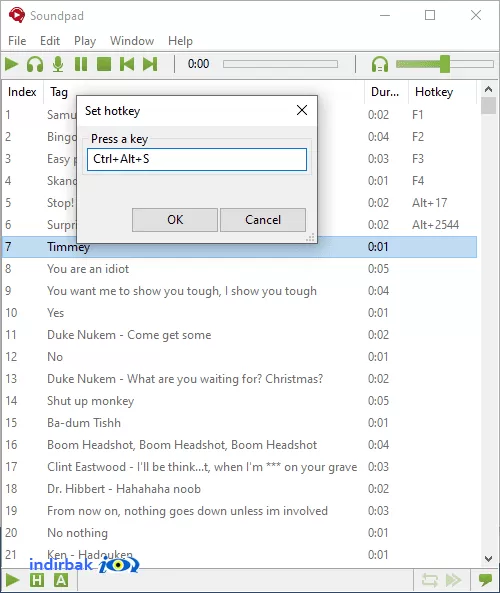Screen dimensions: 500x593
Task: Confirm hotkey with the OK button
Action: pos(175,220)
